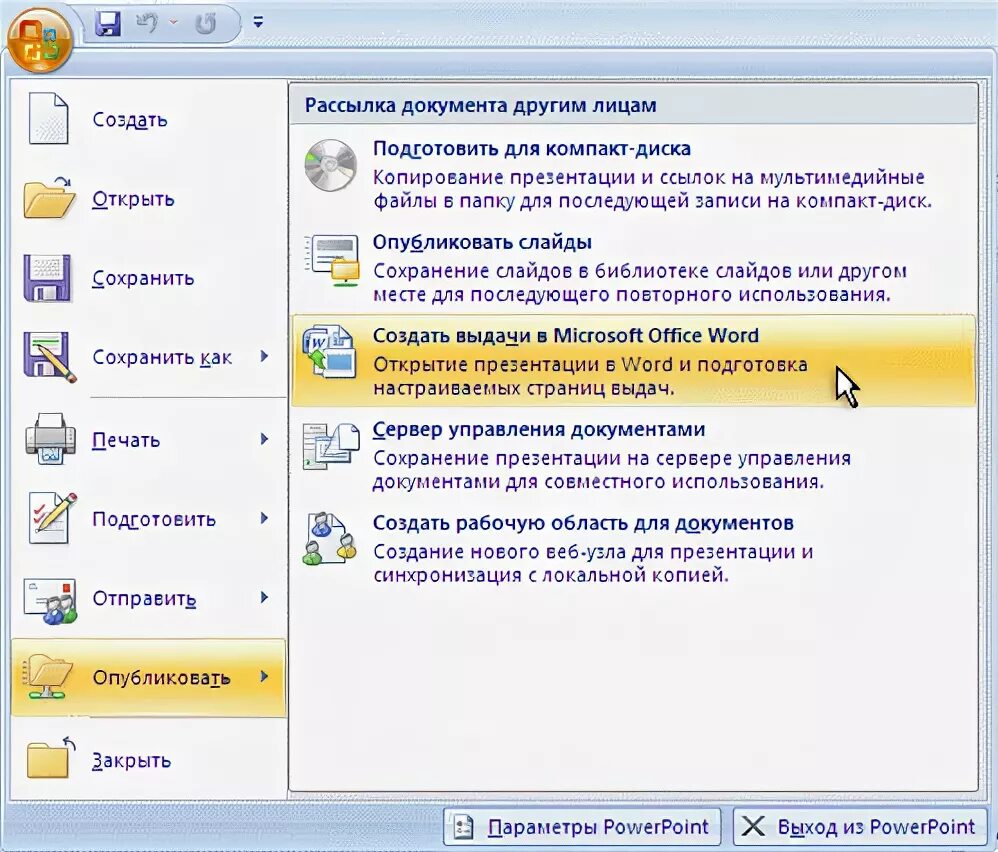Expand the Подготовить submenu arrow
The height and width of the screenshot is (852, 998).
pyautogui.click(x=264, y=519)
